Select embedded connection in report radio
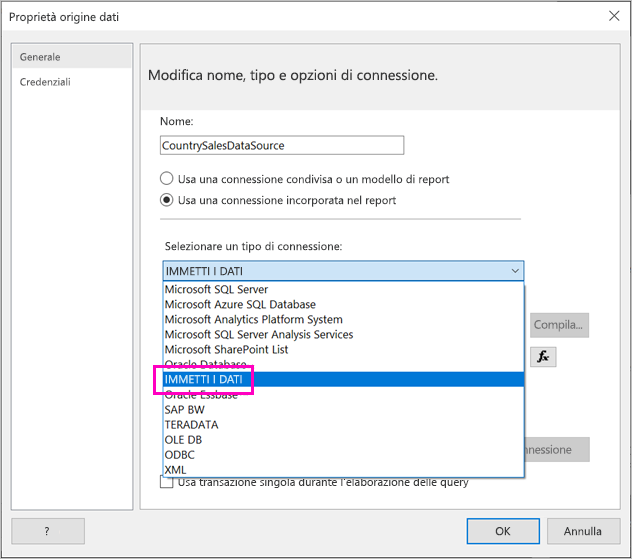The image size is (632, 559). point(166,200)
